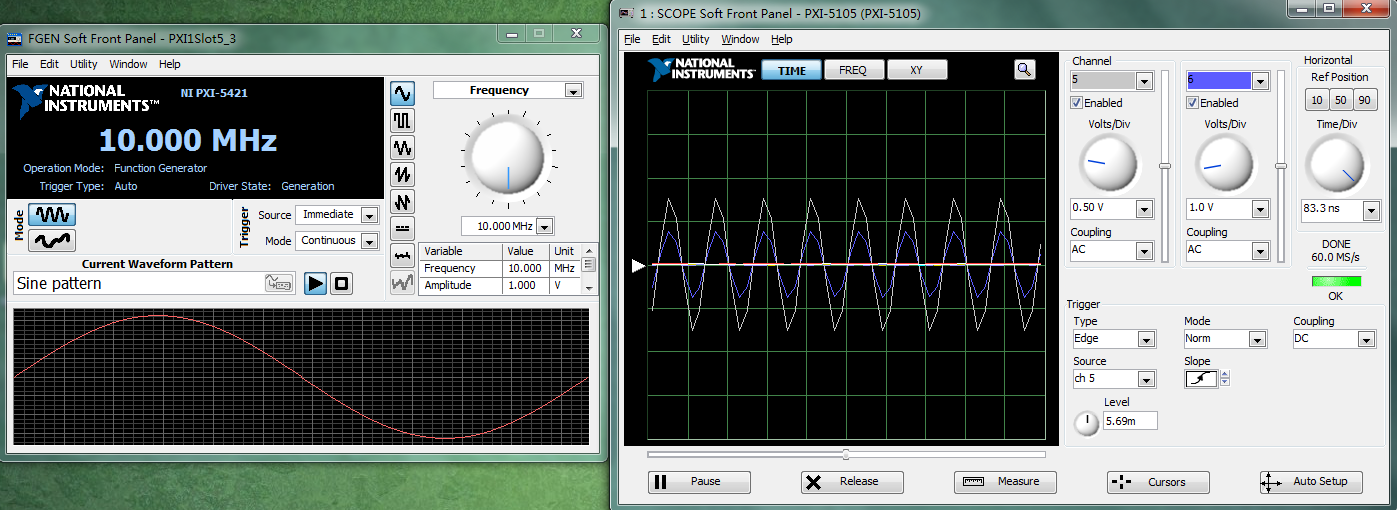Viewport: 1397px width, 510px height.
Task: Select the user-defined waveform icon in FGEN
Action: click(x=402, y=283)
